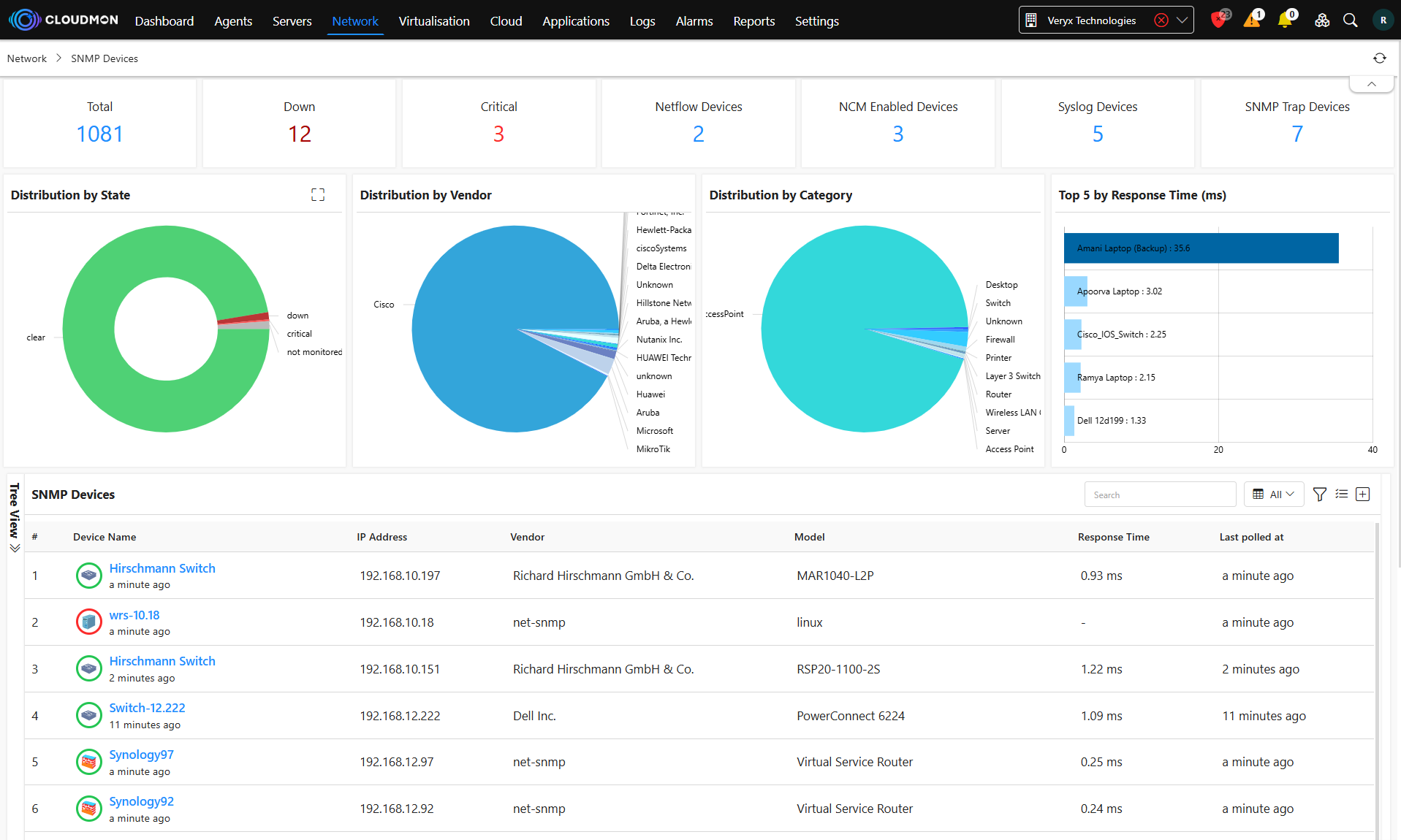The width and height of the screenshot is (1401, 840).
Task: Open Synology97 device details
Action: 141,755
